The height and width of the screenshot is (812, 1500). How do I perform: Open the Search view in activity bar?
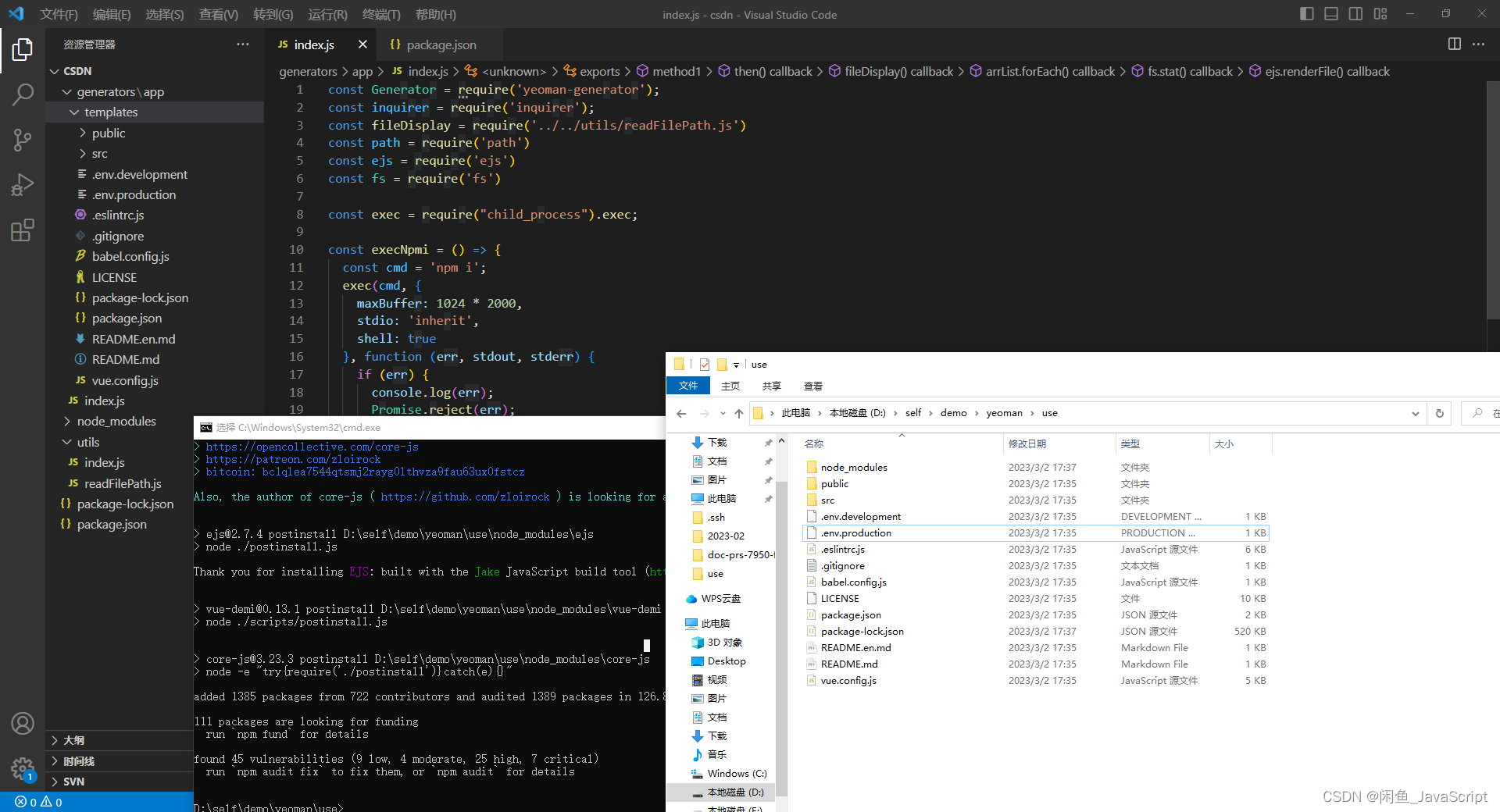23,94
